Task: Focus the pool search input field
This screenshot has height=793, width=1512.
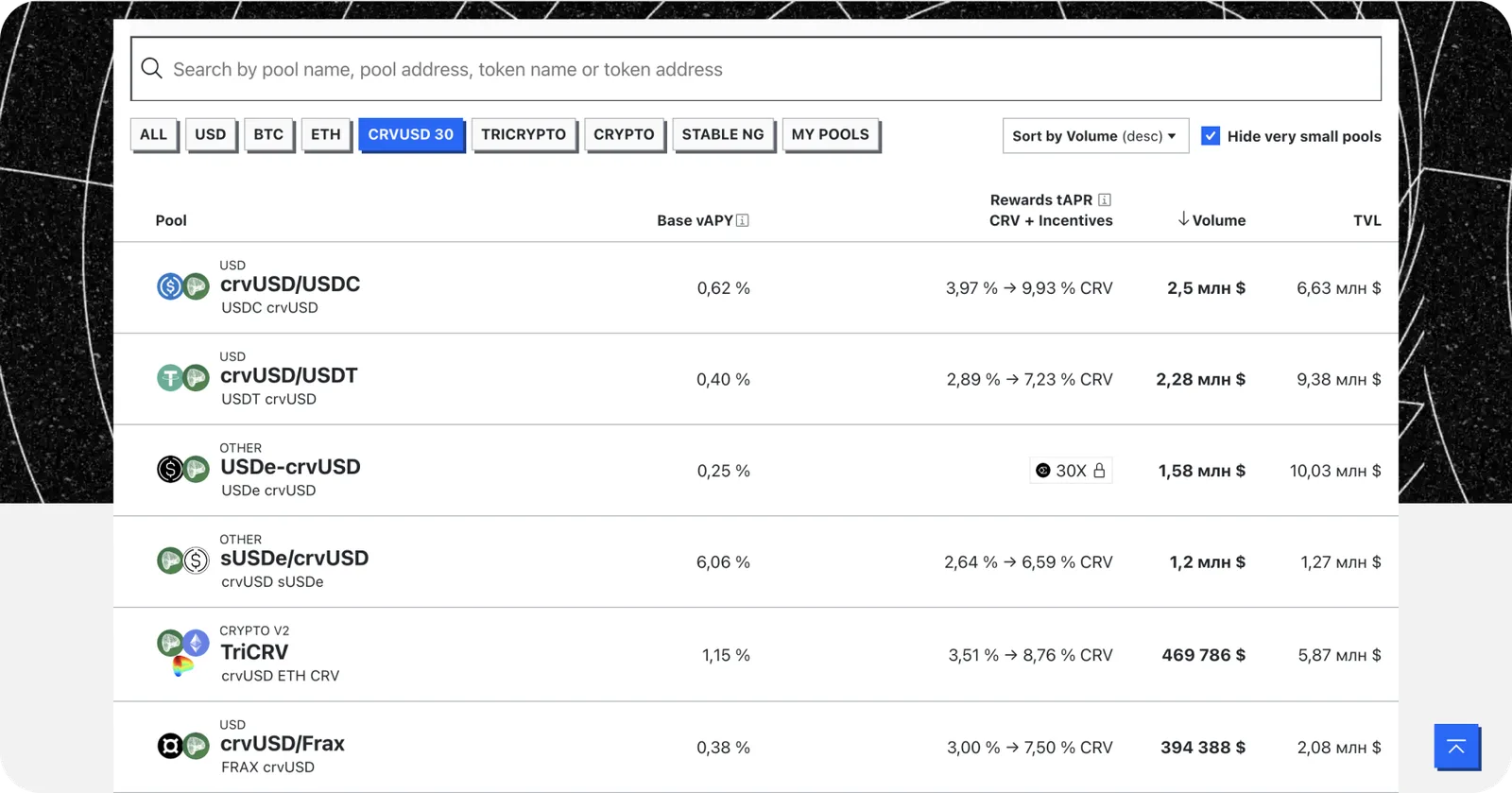Action: 756,69
